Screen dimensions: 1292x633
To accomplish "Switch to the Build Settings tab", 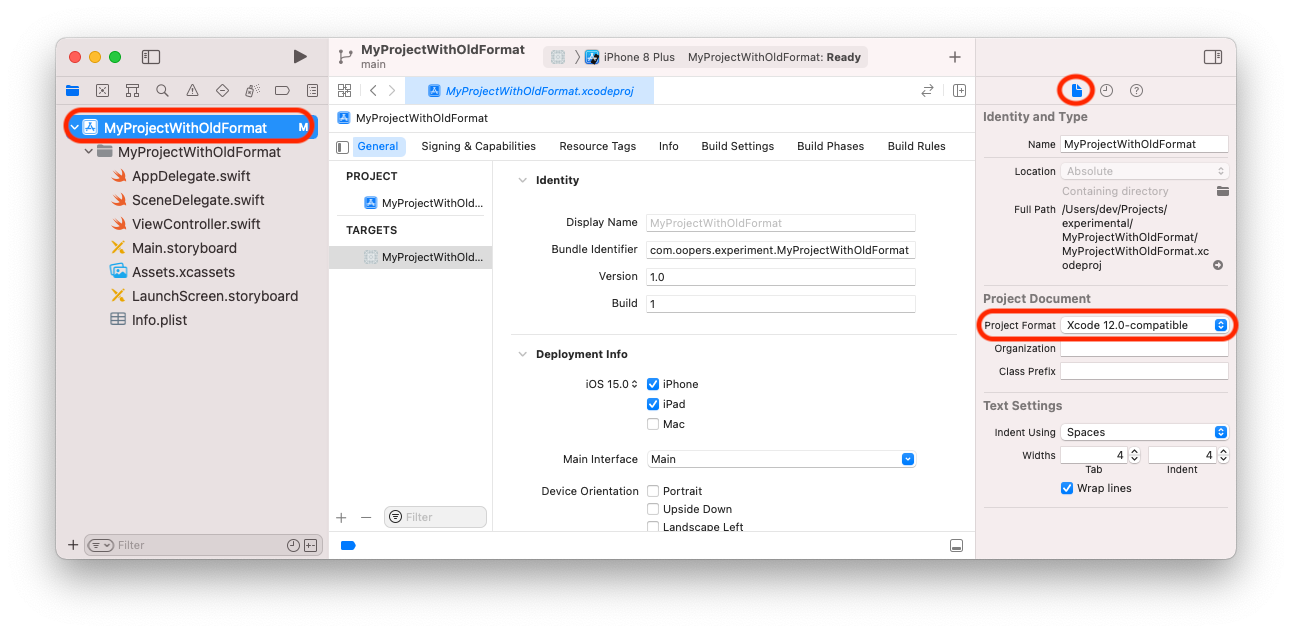I will 738,146.
